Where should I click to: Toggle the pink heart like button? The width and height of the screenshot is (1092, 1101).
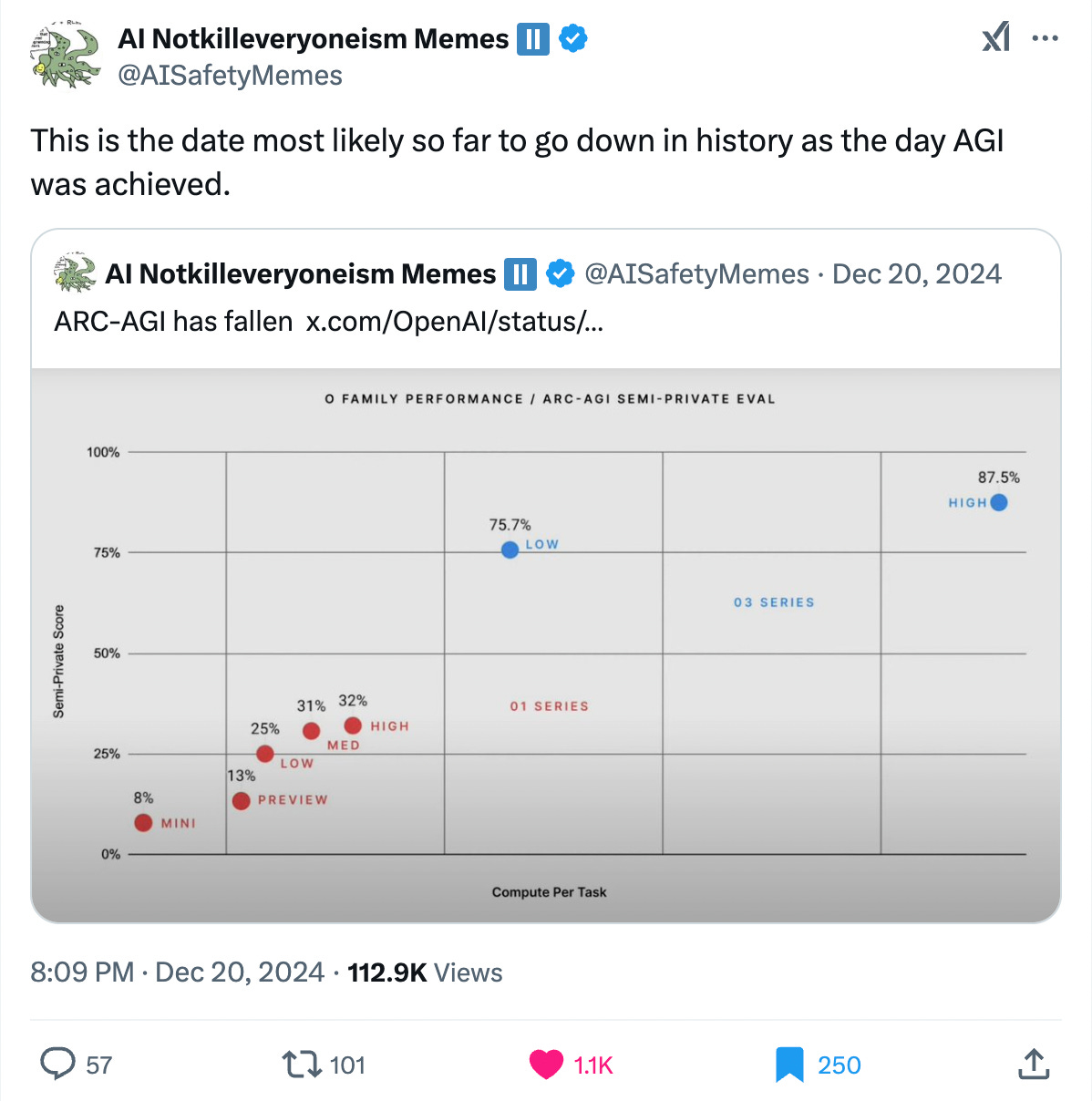(x=547, y=1064)
